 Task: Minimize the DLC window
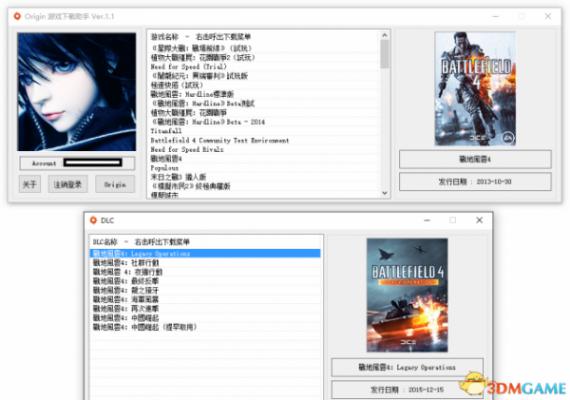(x=427, y=220)
